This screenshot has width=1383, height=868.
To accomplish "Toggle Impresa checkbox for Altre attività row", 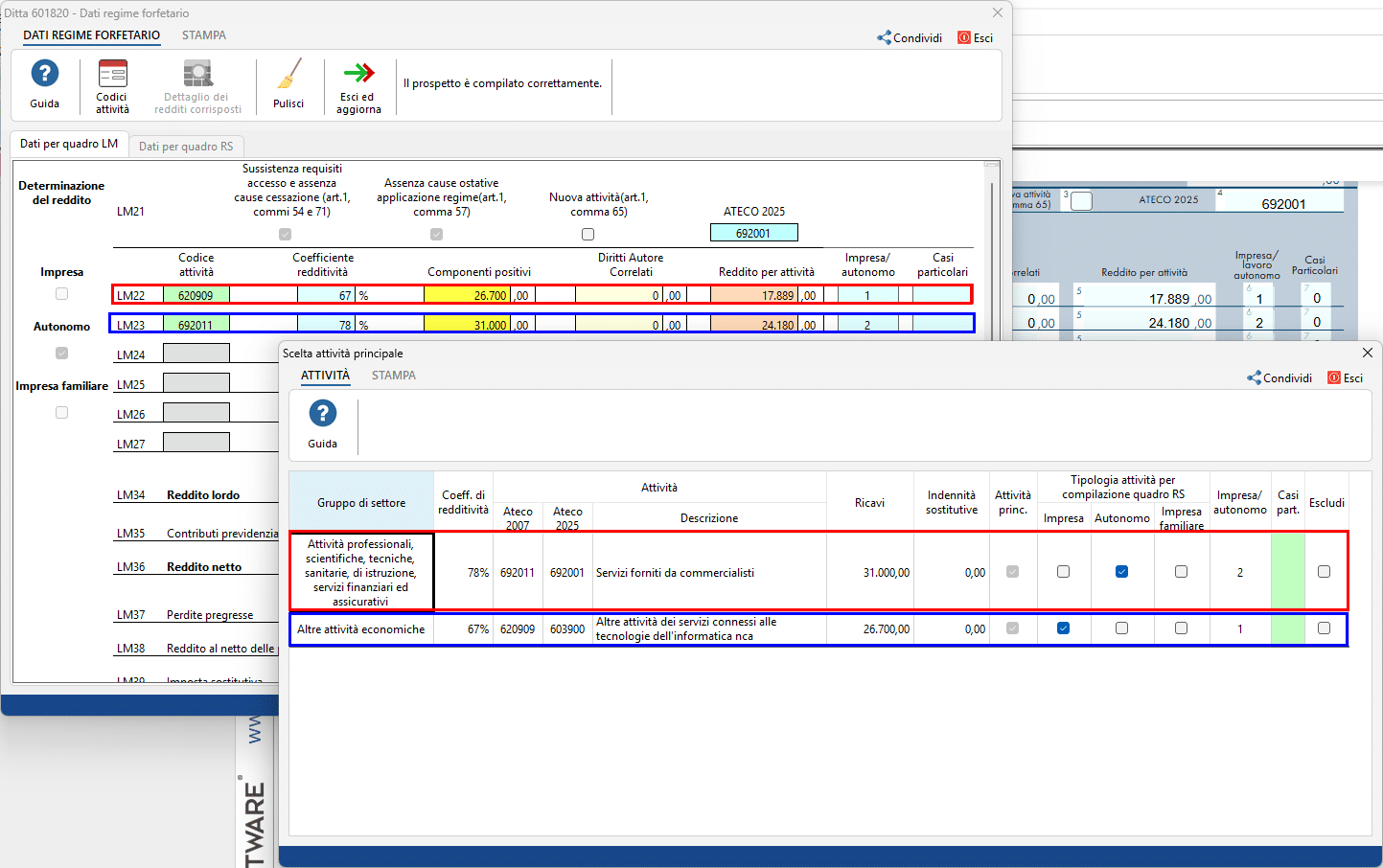I will 1063,628.
